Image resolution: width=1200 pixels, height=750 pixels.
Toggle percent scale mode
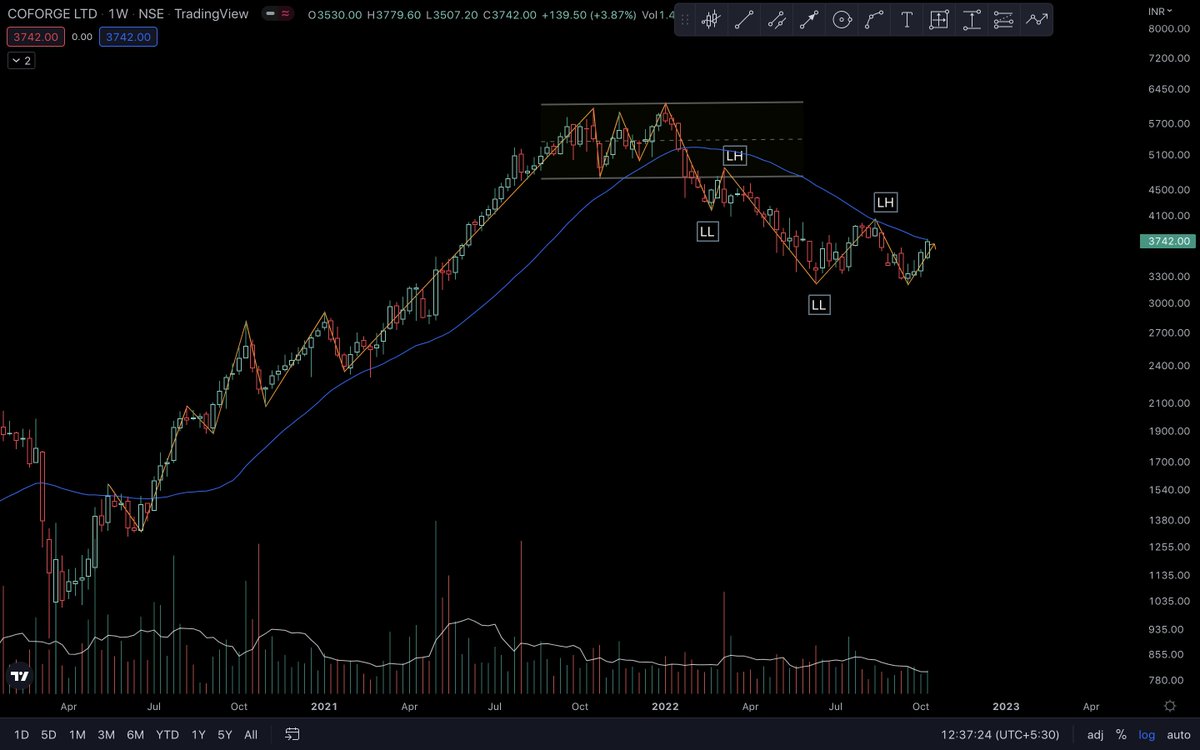pyautogui.click(x=1121, y=734)
